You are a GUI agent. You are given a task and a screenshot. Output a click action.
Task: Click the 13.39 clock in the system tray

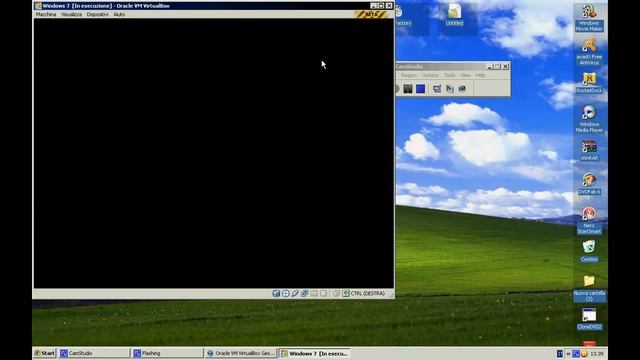coord(597,353)
